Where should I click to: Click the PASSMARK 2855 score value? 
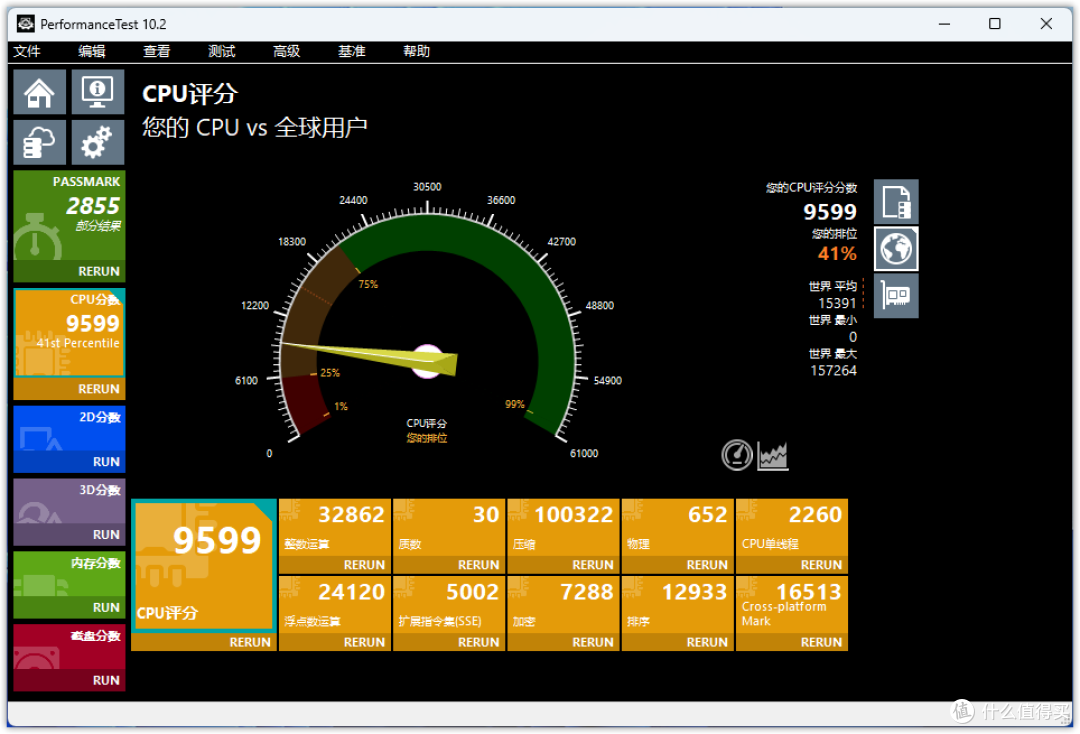pyautogui.click(x=93, y=206)
